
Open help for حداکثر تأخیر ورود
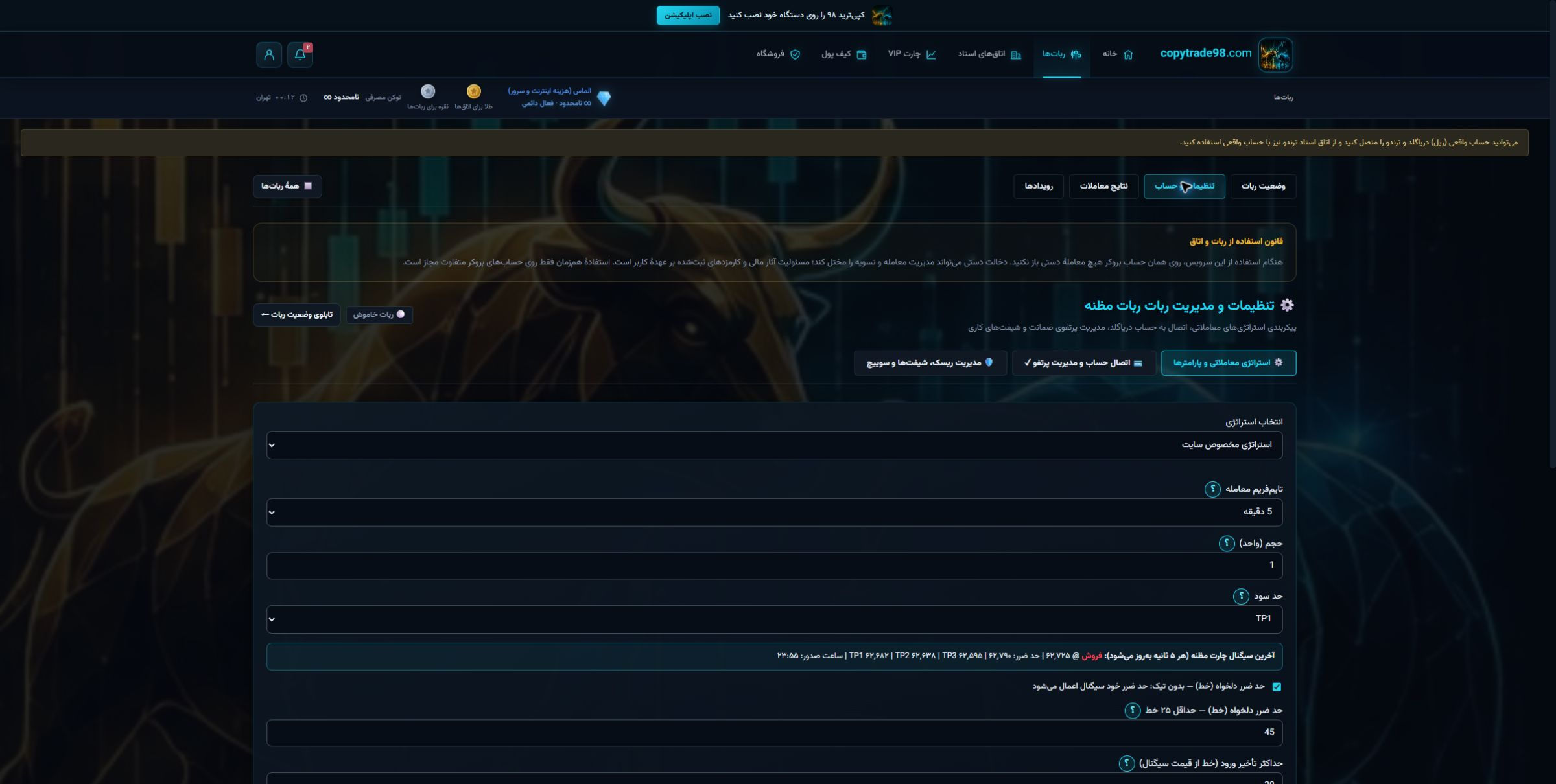pyautogui.click(x=1127, y=764)
